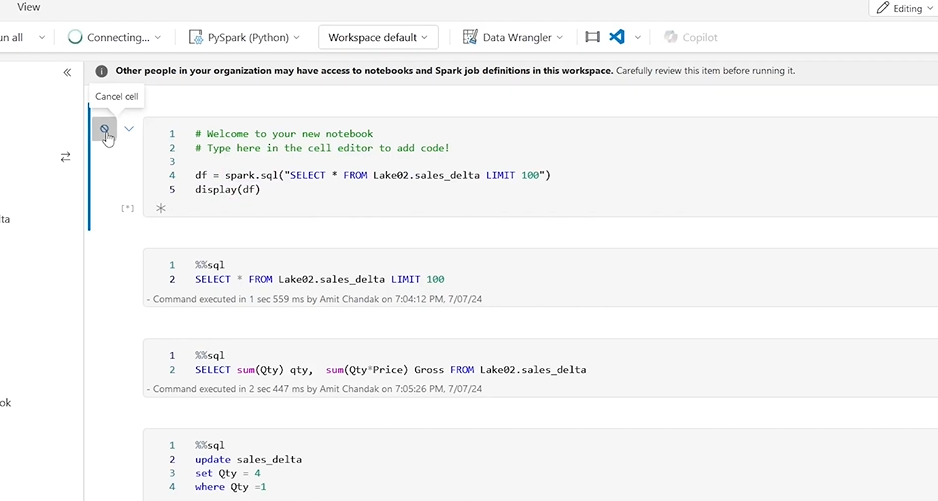Viewport: 938px width, 501px height.
Task: Expand the Connecting session dropdown arrow
Action: (x=157, y=37)
